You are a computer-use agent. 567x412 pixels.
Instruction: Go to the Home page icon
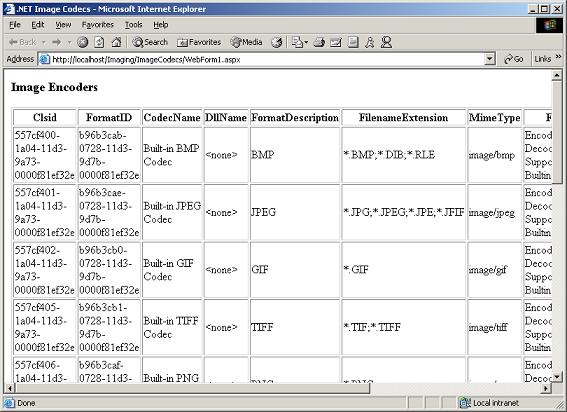click(x=116, y=42)
